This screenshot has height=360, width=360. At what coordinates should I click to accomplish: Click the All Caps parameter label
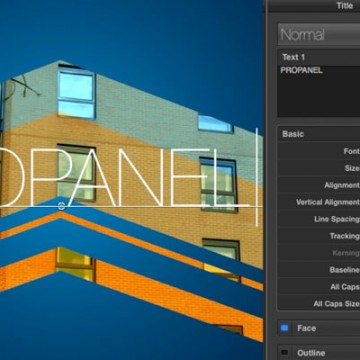click(x=345, y=287)
